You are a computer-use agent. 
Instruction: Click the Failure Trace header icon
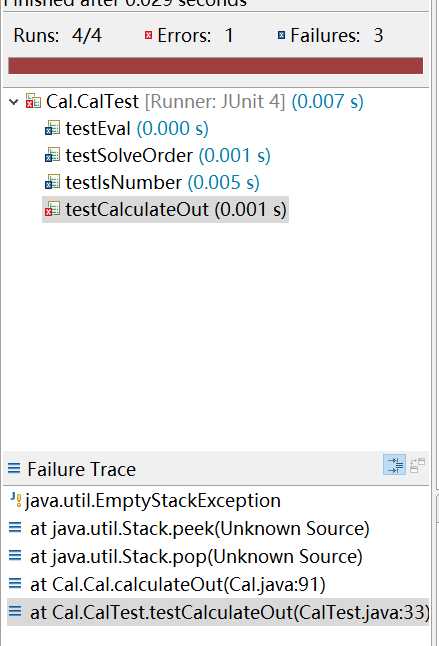[x=14, y=469]
